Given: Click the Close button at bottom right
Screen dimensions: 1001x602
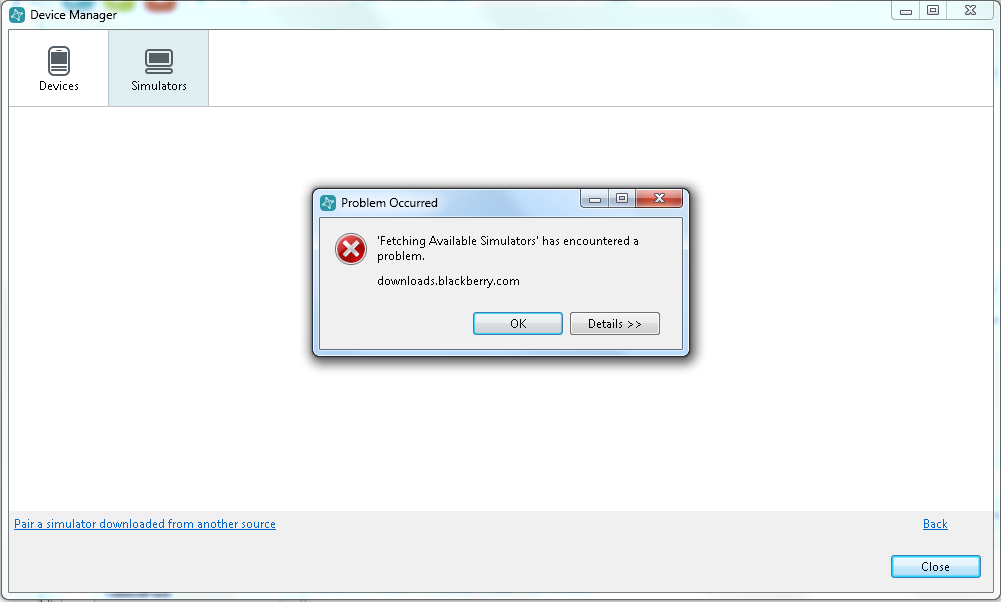Looking at the screenshot, I should [935, 566].
